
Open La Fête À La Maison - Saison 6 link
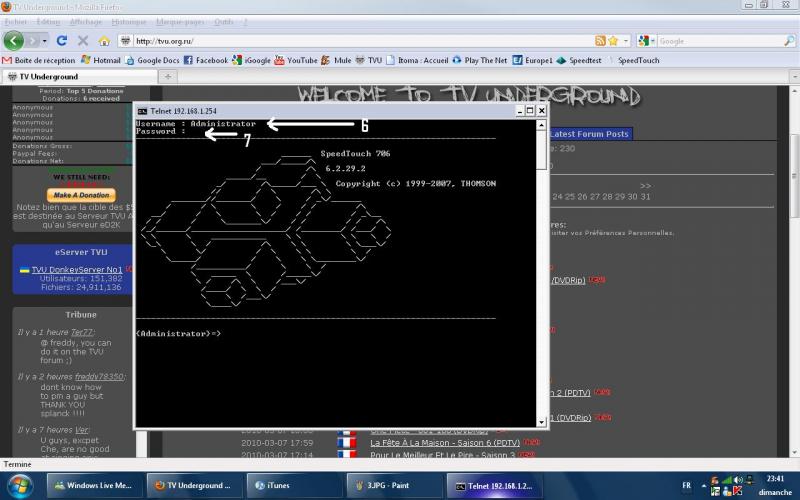[x=445, y=443]
